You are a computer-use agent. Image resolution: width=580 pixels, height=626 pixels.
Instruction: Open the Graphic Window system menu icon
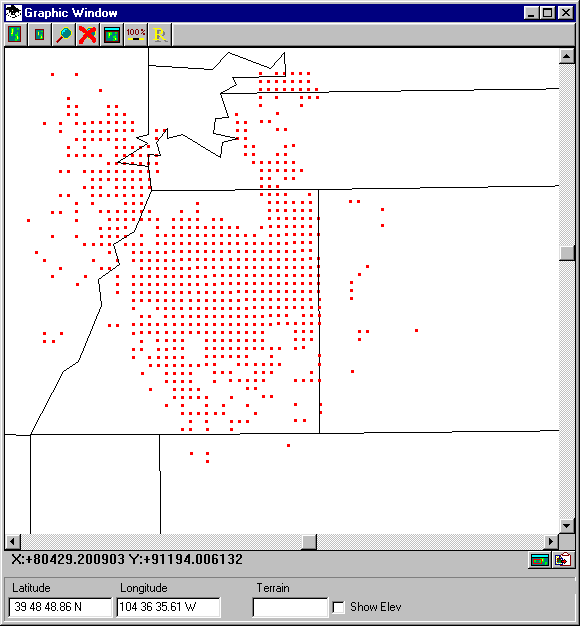pos(14,13)
